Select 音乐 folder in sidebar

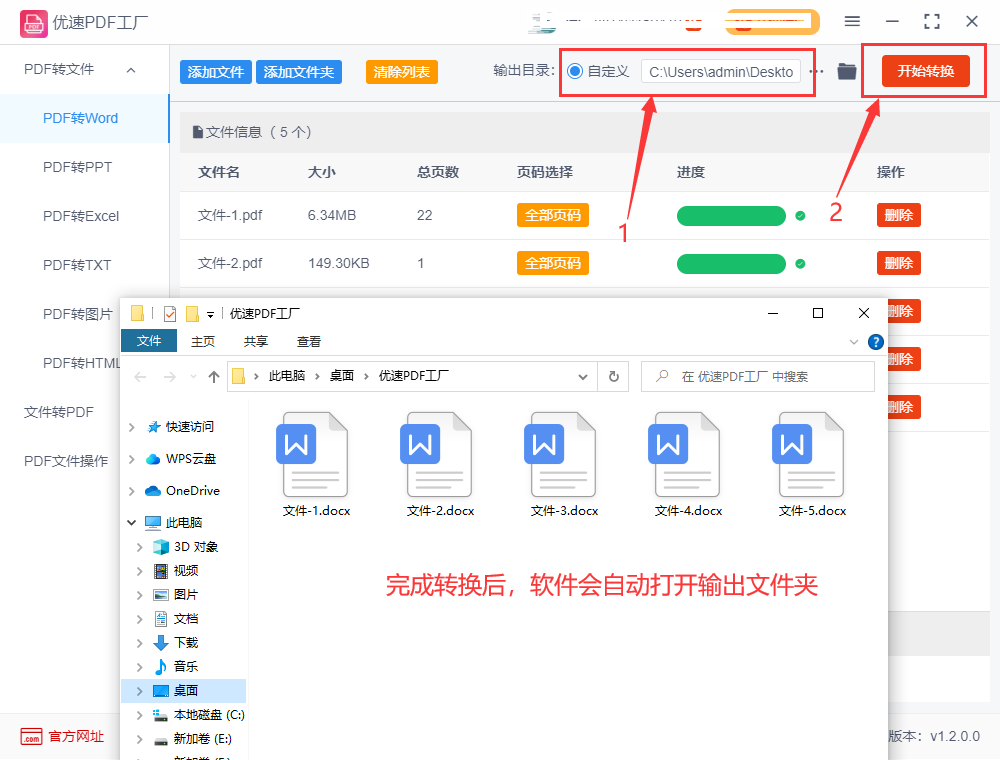click(x=186, y=666)
